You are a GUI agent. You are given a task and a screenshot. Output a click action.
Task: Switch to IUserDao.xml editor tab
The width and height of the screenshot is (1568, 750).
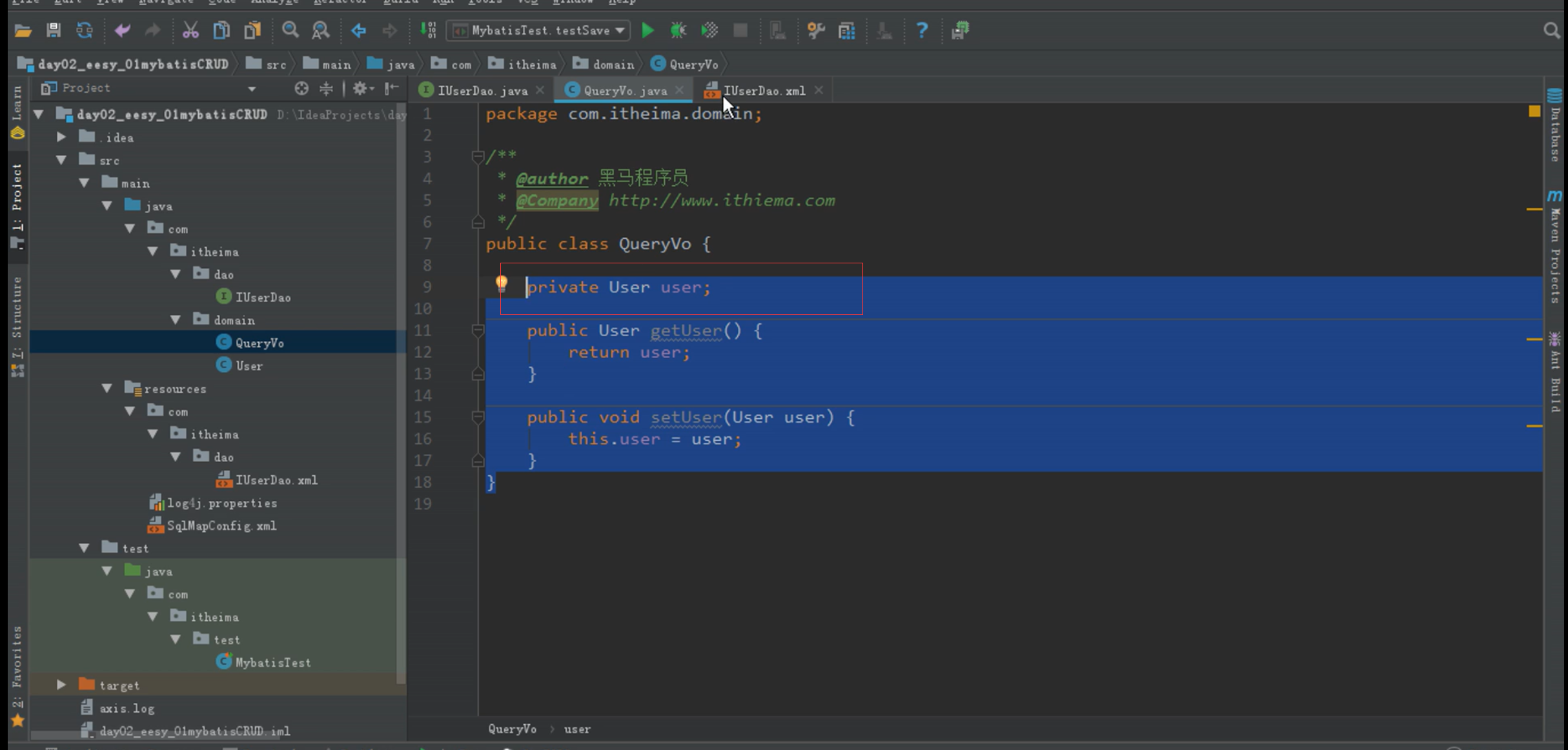pos(764,91)
